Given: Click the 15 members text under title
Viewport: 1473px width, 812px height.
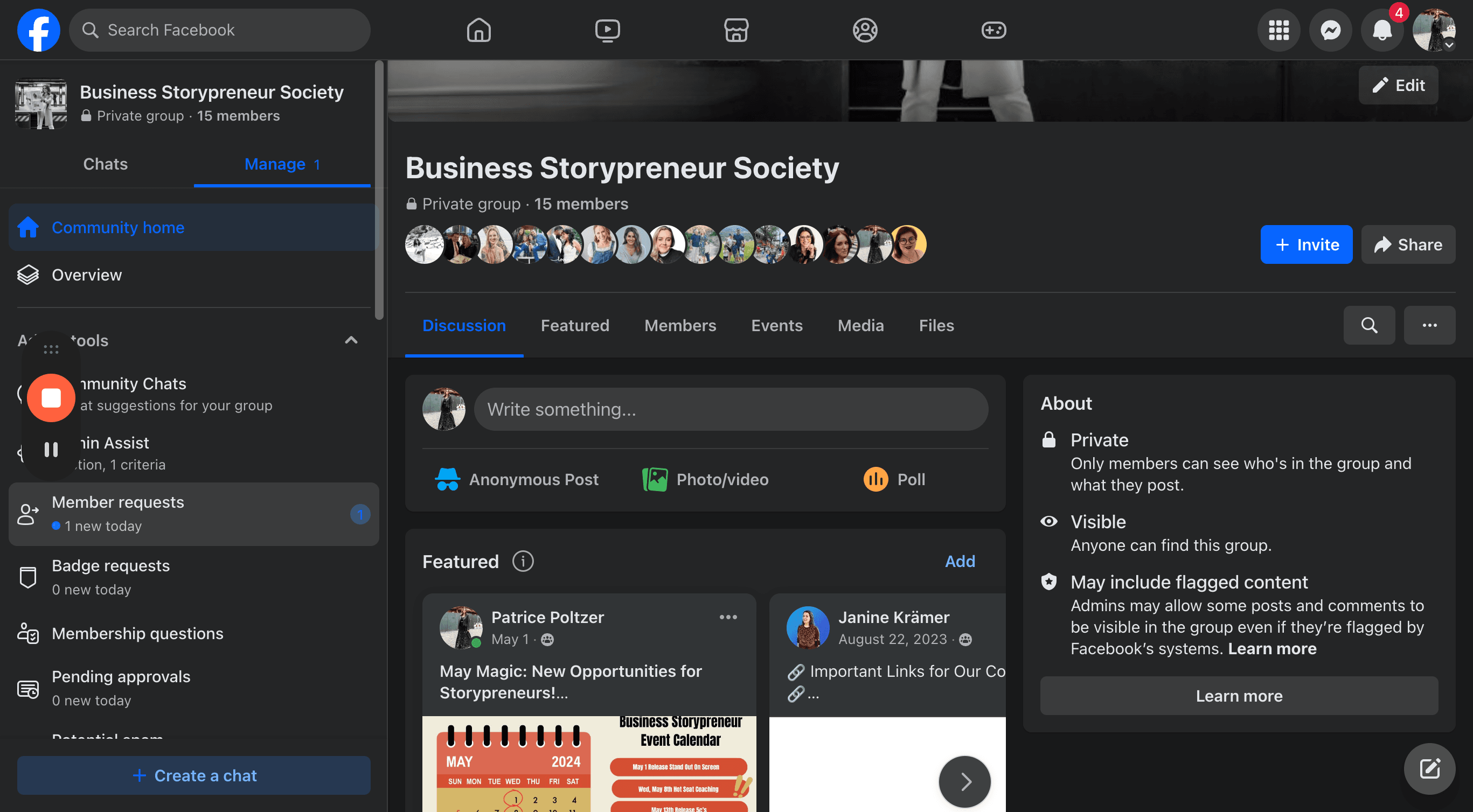Looking at the screenshot, I should (x=581, y=204).
